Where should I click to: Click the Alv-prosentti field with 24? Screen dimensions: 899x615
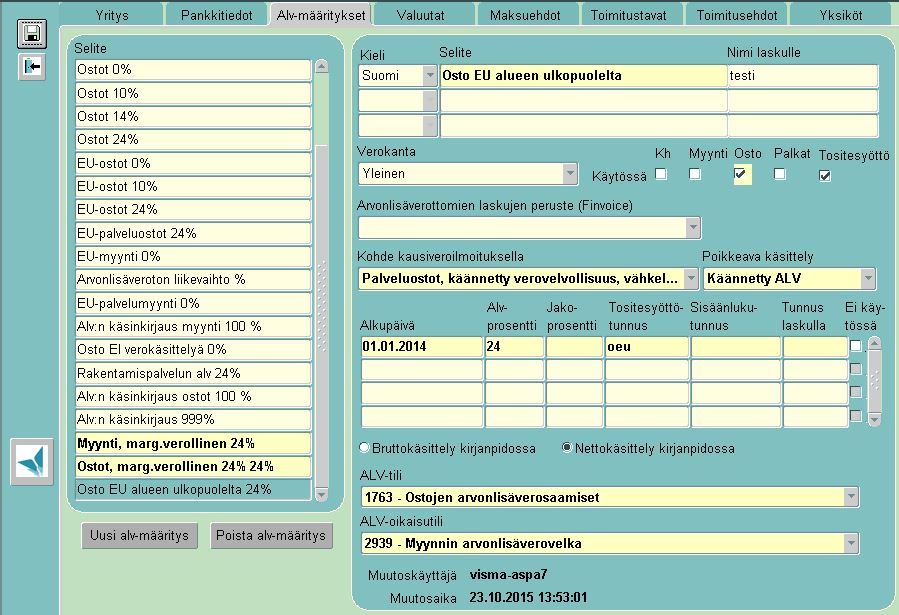(514, 347)
